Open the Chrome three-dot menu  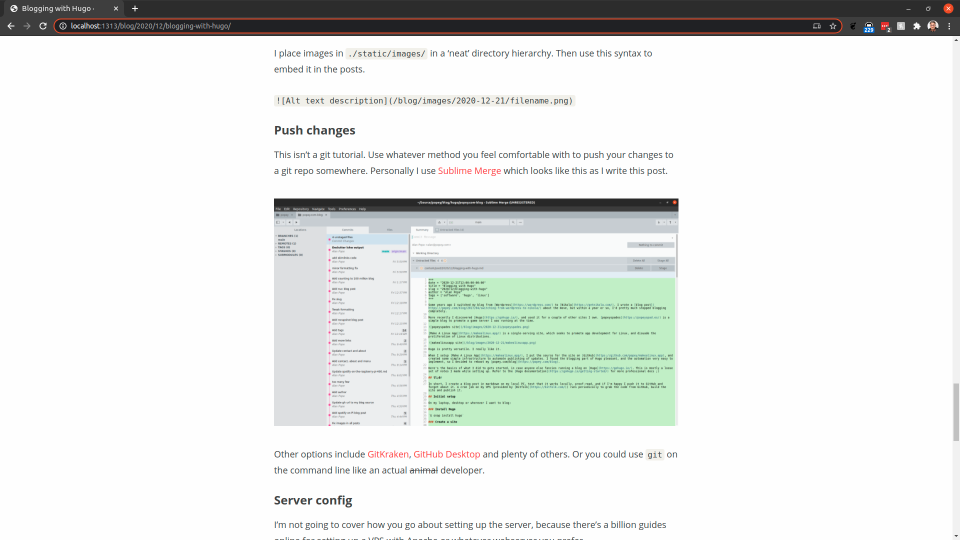coord(949,25)
